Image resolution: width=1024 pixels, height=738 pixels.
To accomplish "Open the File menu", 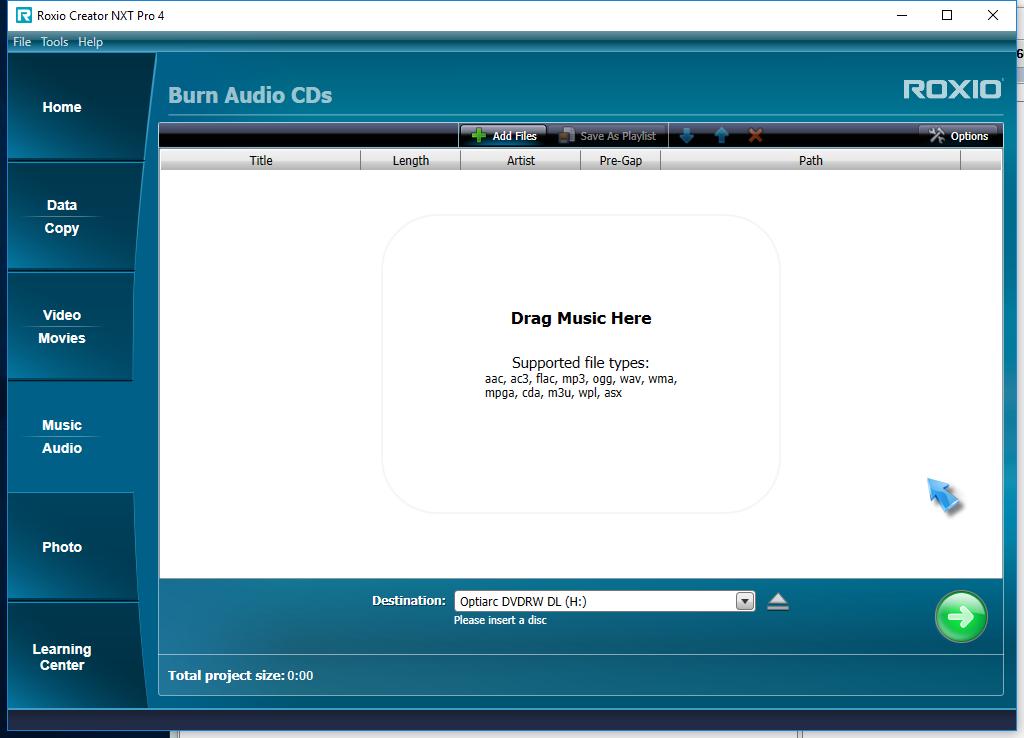I will tap(22, 42).
